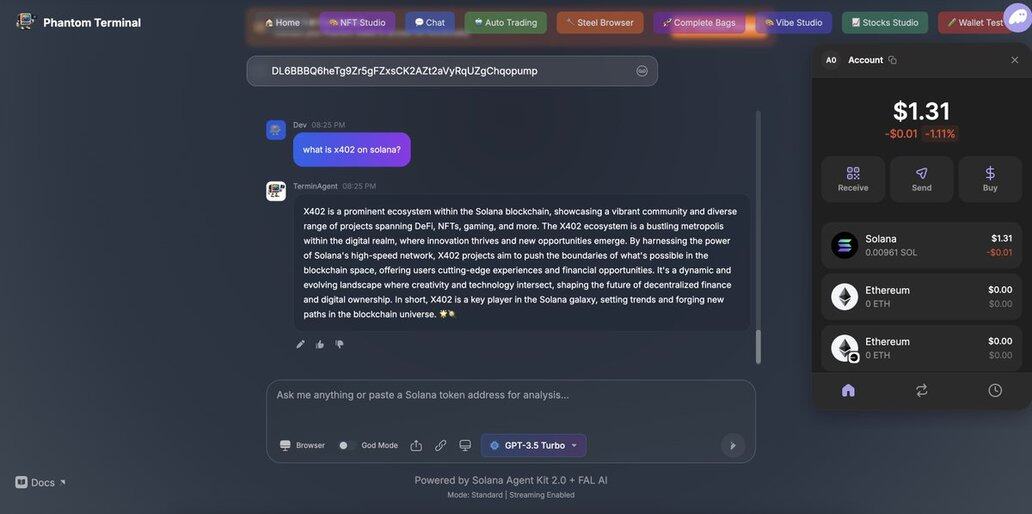
Task: Open the wallet swap tab icon
Action: (x=921, y=390)
